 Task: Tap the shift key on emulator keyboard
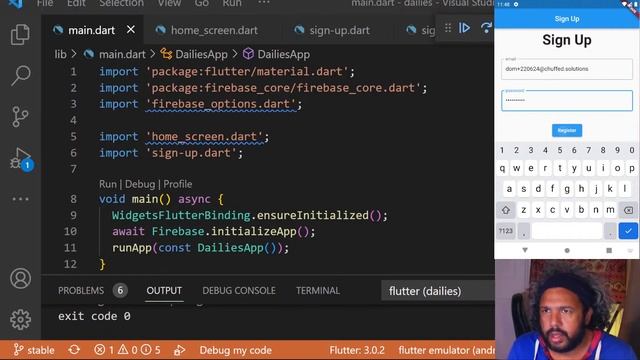tap(506, 210)
